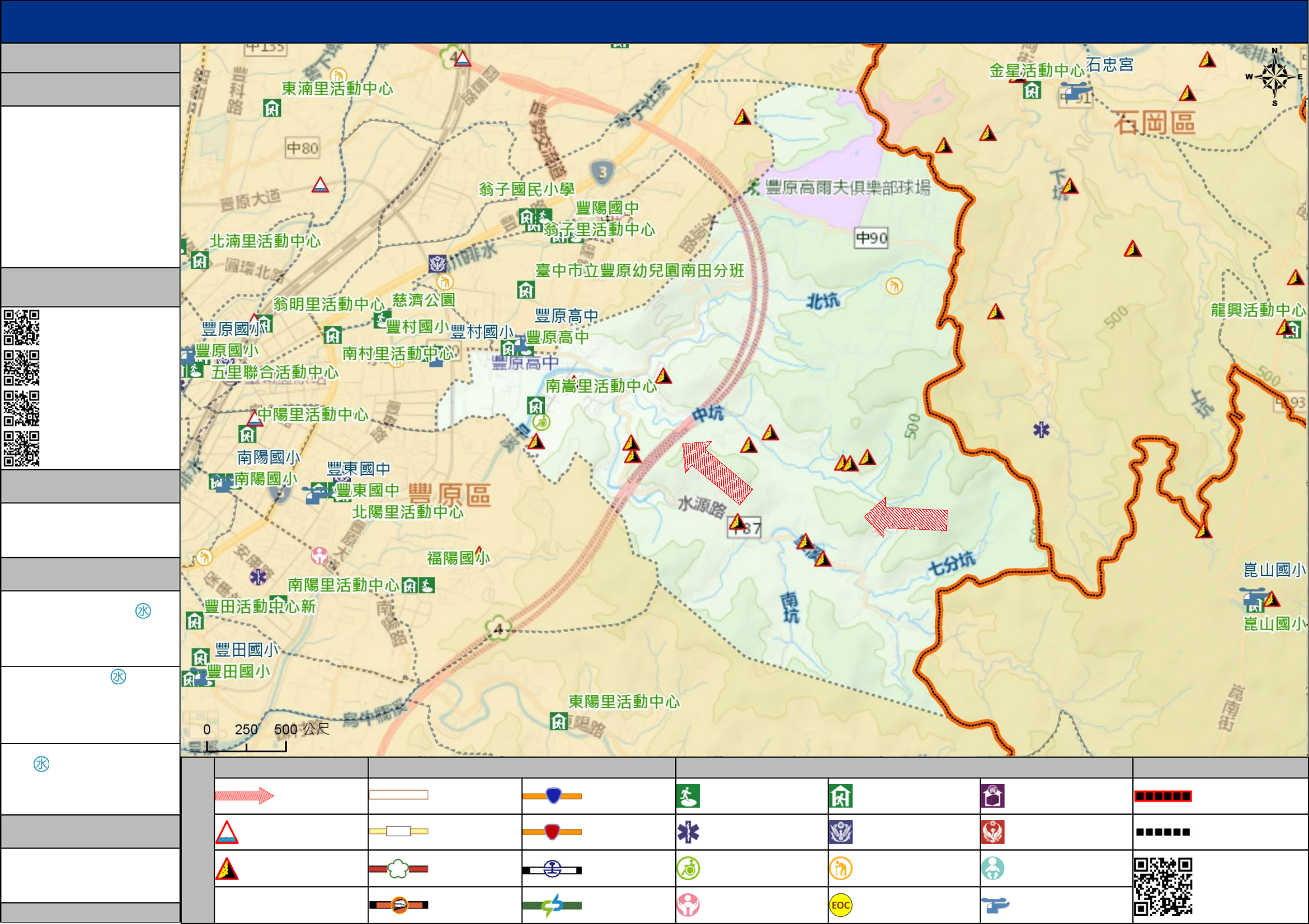Click the 水源路 road label
The width and height of the screenshot is (1309, 924).
[x=702, y=506]
